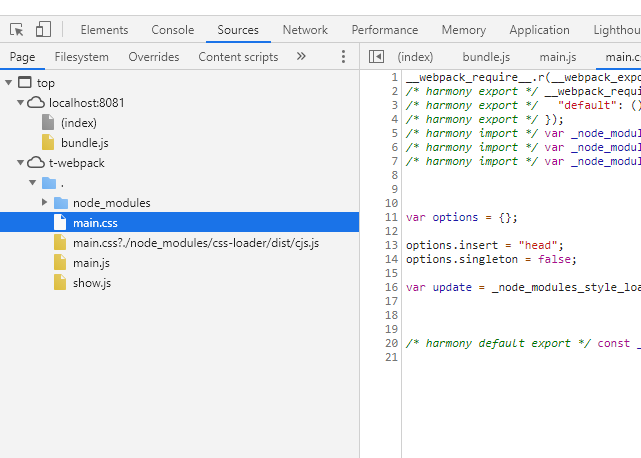The height and width of the screenshot is (458, 641).
Task: Switch to the Application tab
Action: click(539, 30)
